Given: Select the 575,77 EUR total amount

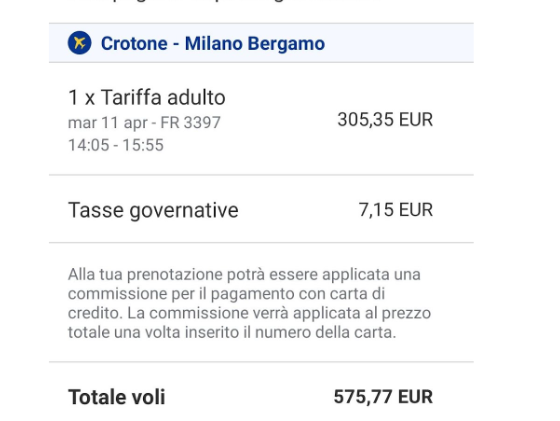Looking at the screenshot, I should (x=383, y=397).
